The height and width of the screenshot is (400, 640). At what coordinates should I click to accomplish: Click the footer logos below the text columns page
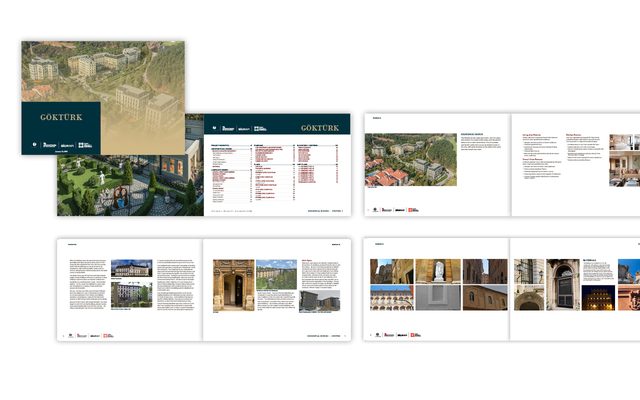pos(91,336)
